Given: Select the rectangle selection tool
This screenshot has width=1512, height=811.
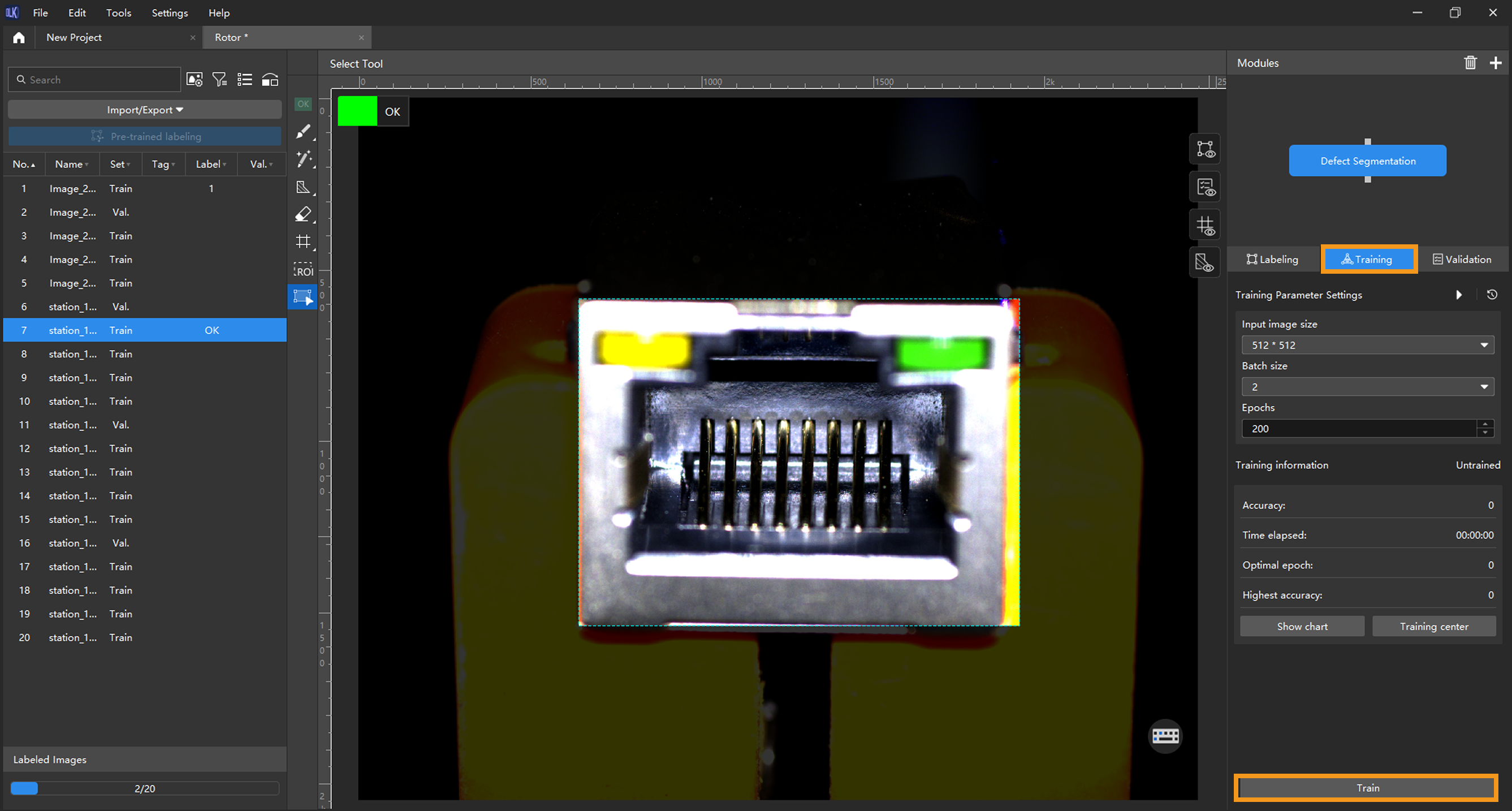Looking at the screenshot, I should [303, 296].
